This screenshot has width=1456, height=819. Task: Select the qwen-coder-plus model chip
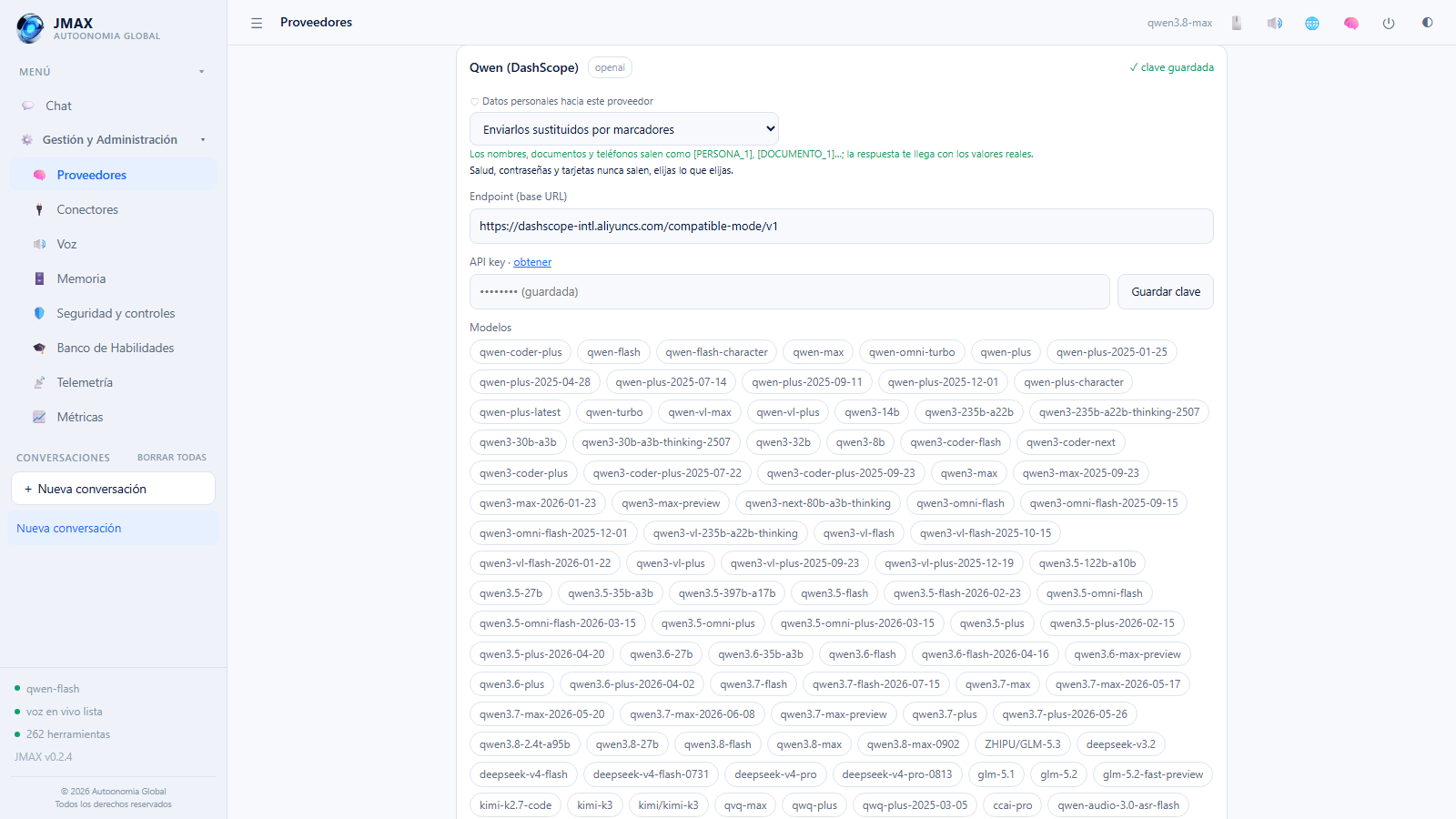(x=521, y=352)
